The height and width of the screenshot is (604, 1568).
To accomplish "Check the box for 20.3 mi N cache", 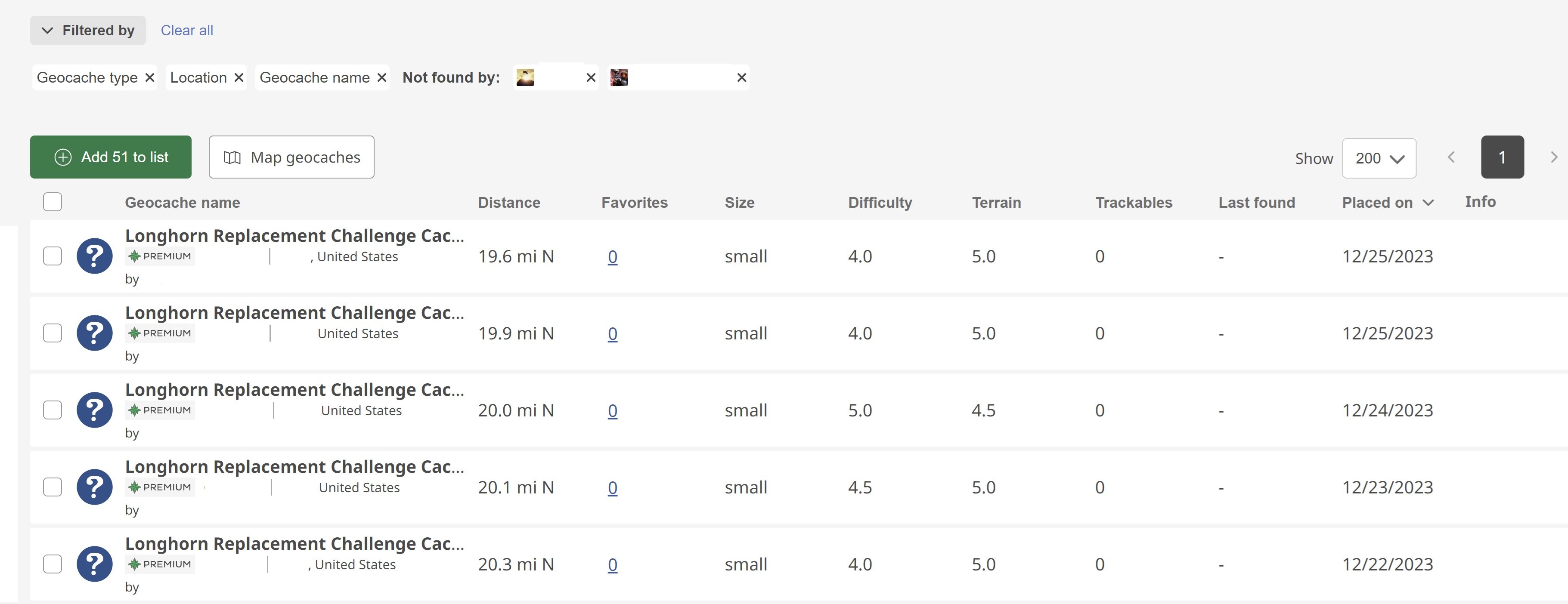I will click(53, 564).
